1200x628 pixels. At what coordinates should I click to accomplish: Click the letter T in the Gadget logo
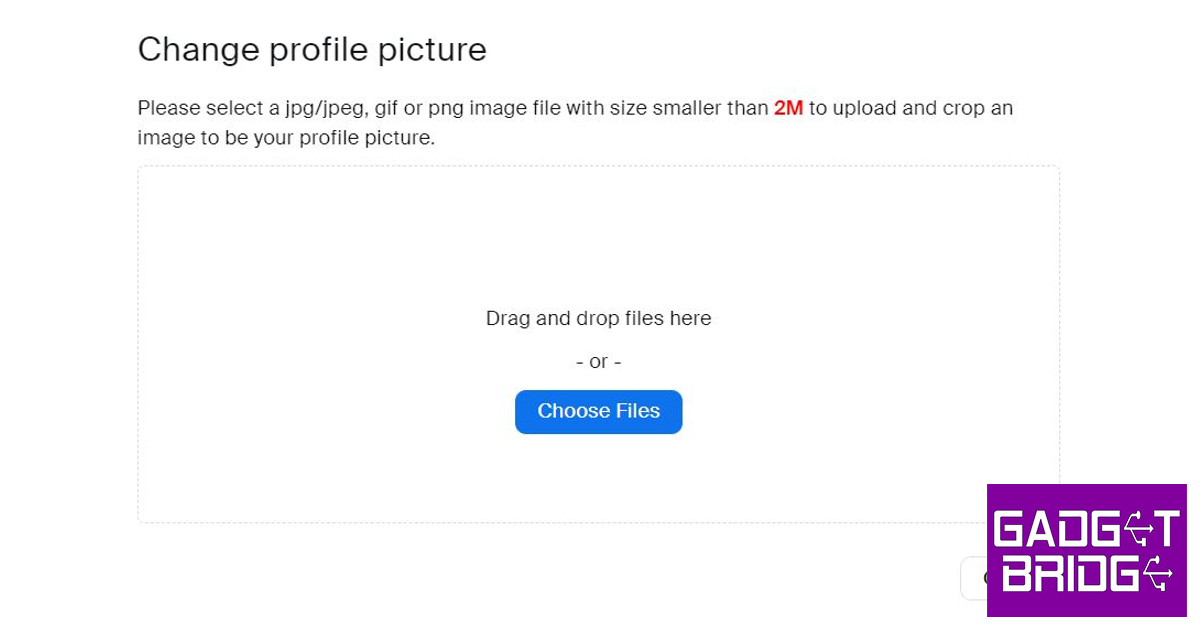click(1166, 527)
